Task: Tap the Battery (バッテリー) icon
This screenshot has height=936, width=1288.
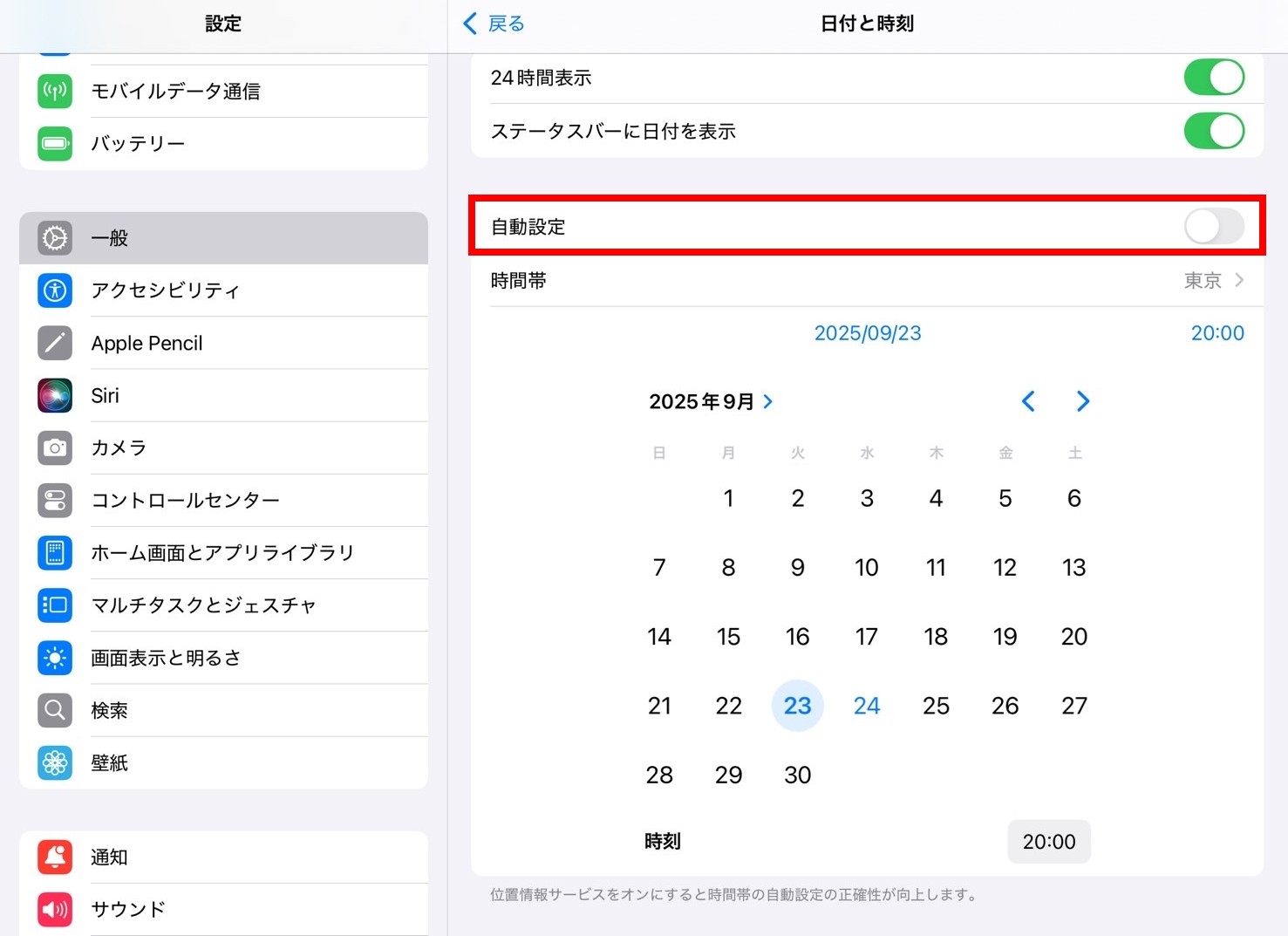Action: [x=55, y=143]
